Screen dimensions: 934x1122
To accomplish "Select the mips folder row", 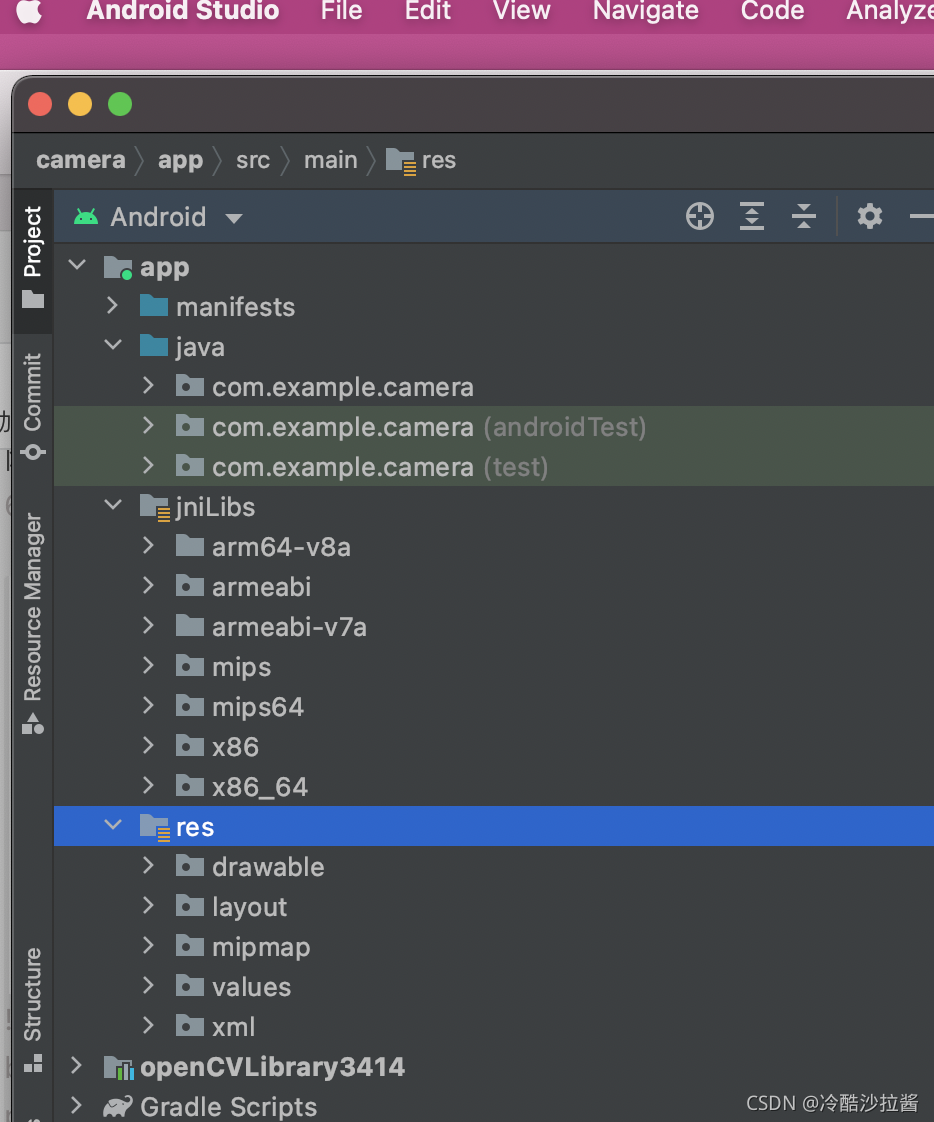I will pos(494,667).
